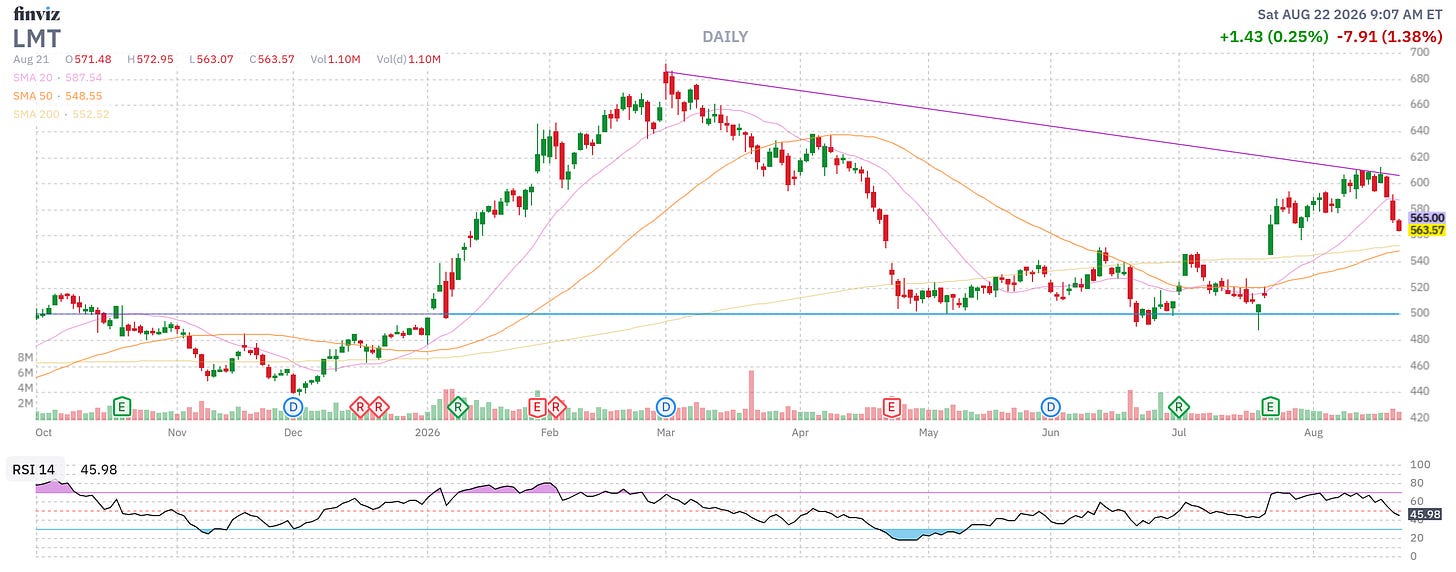
Task: Click the 700 price axis label
Action: [1419, 52]
